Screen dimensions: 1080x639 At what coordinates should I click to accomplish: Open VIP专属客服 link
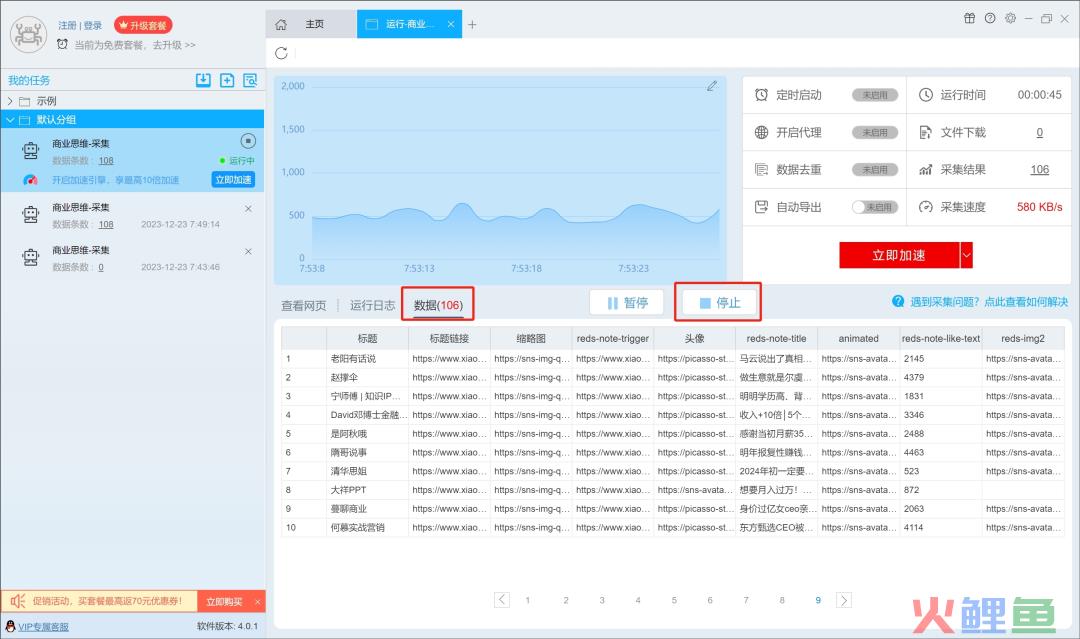[x=43, y=627]
